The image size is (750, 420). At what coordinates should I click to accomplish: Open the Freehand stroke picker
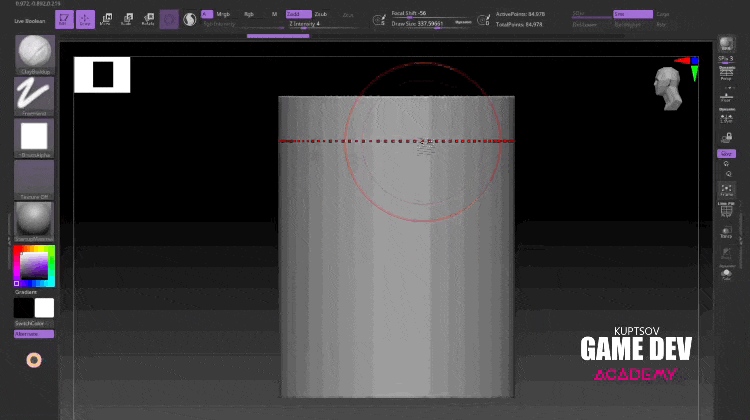(x=34, y=97)
